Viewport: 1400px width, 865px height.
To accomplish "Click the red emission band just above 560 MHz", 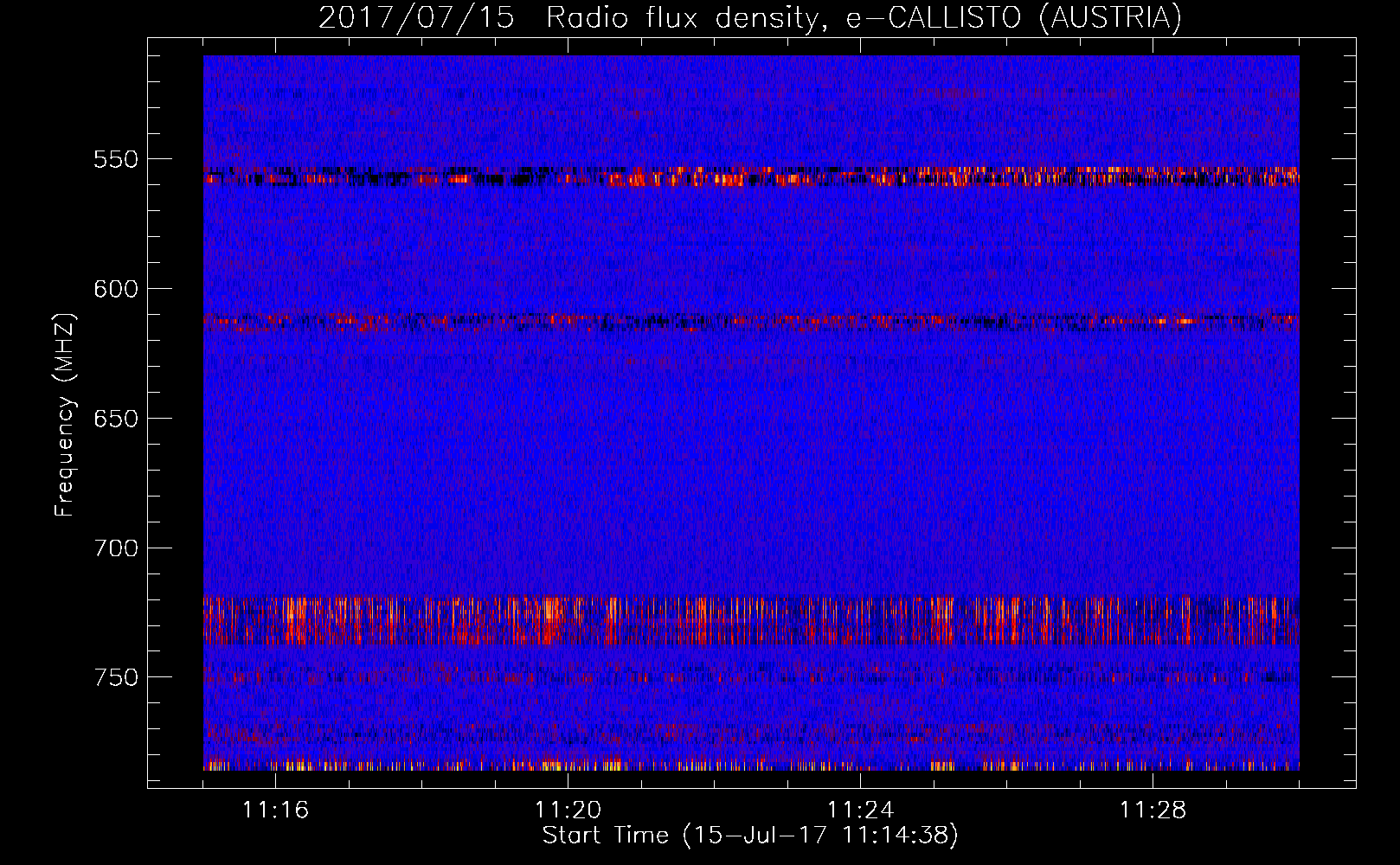I will (751, 176).
